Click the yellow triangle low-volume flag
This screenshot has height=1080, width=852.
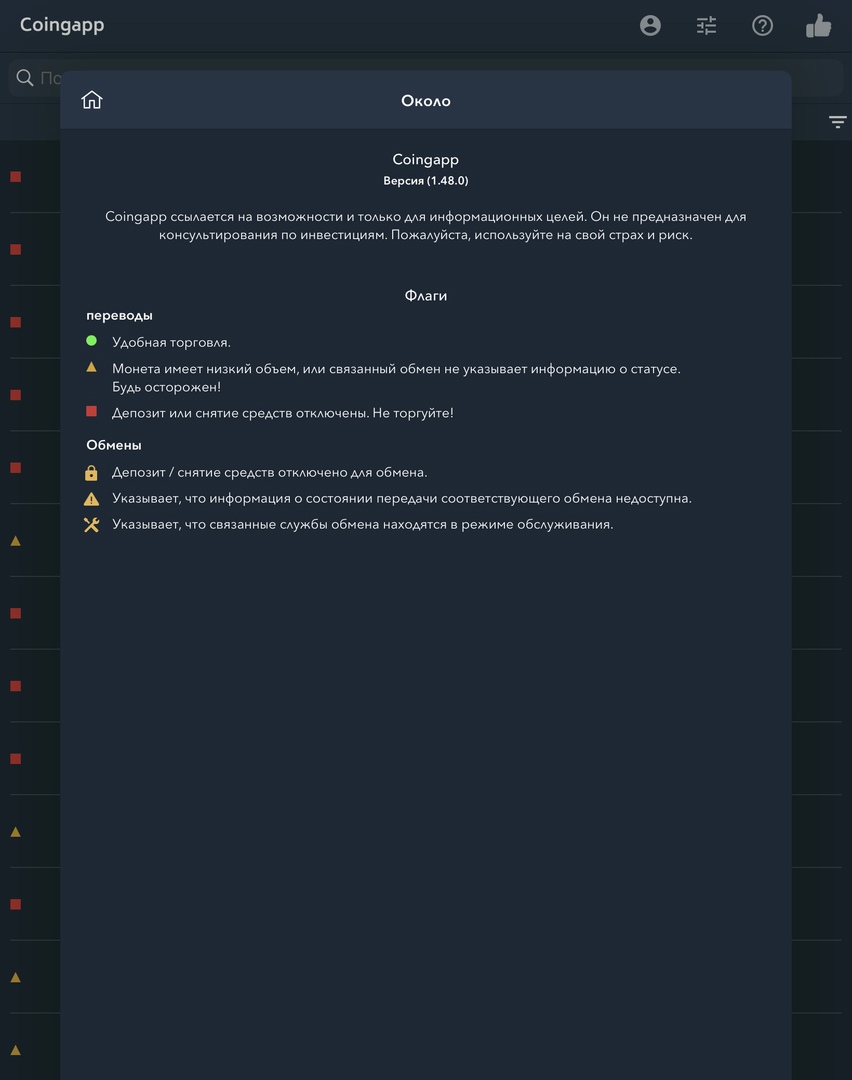tap(91, 367)
